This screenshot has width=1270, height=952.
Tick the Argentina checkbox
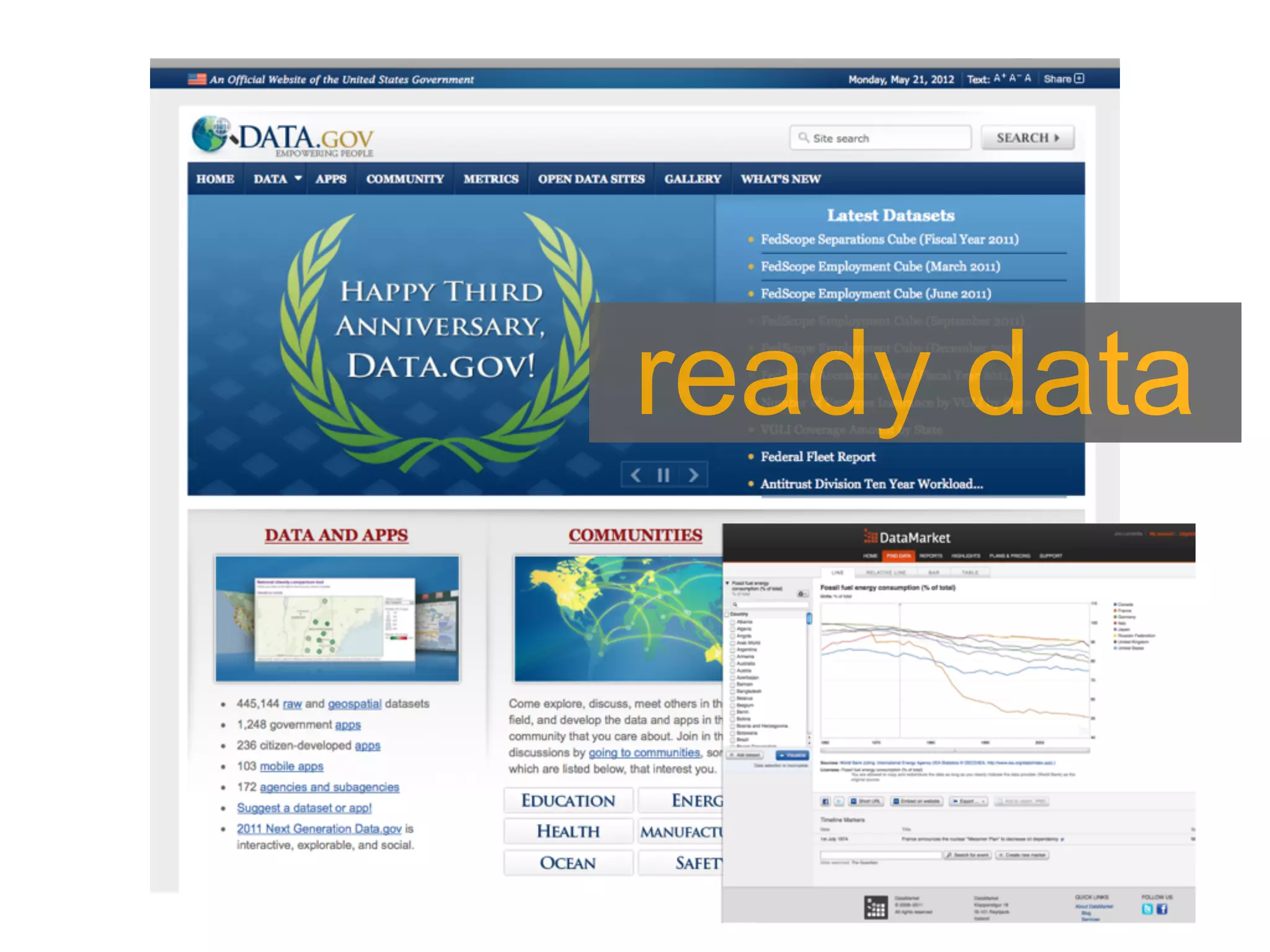(x=732, y=650)
